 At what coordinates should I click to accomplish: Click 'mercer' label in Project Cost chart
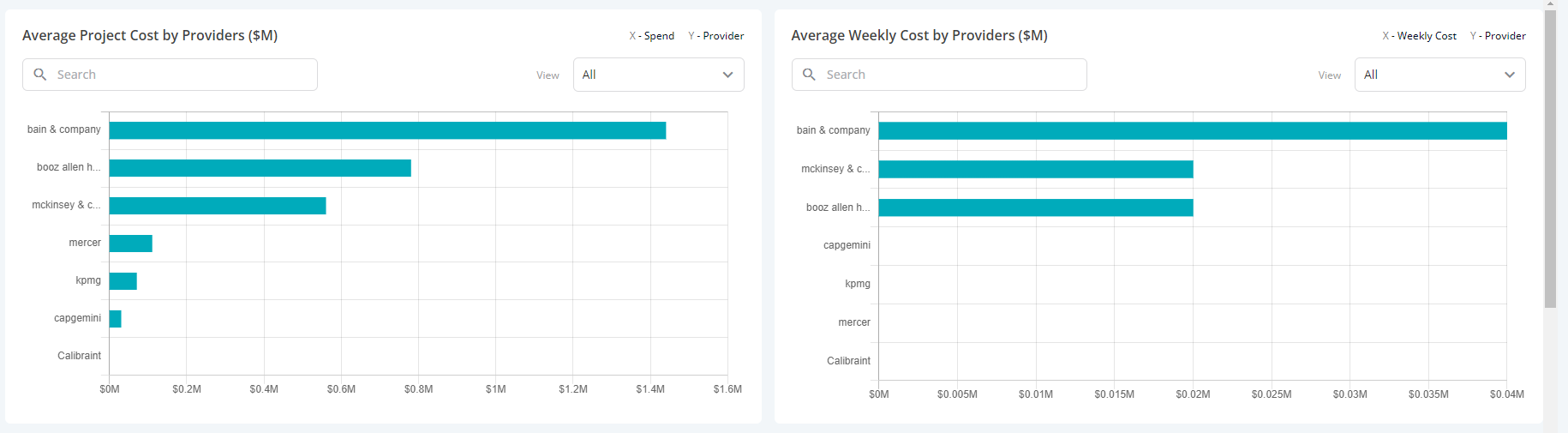pos(85,243)
